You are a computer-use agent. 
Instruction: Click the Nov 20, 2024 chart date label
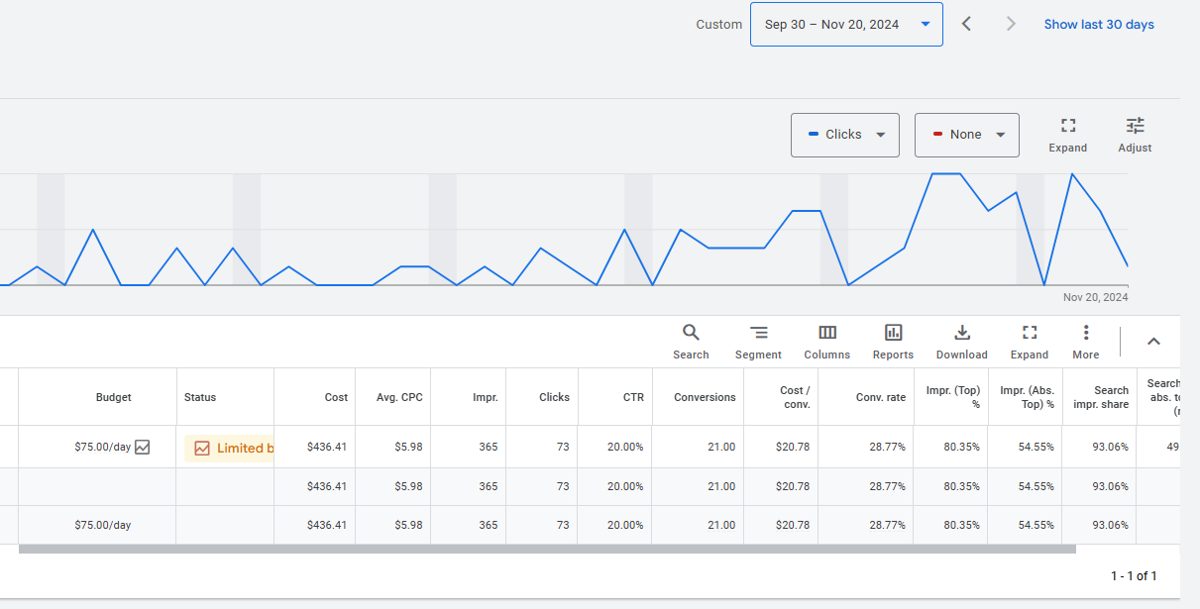1095,297
